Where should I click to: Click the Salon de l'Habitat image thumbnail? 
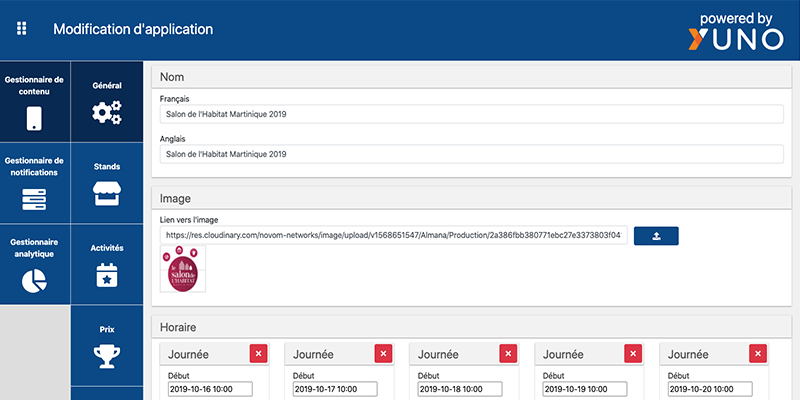183,270
